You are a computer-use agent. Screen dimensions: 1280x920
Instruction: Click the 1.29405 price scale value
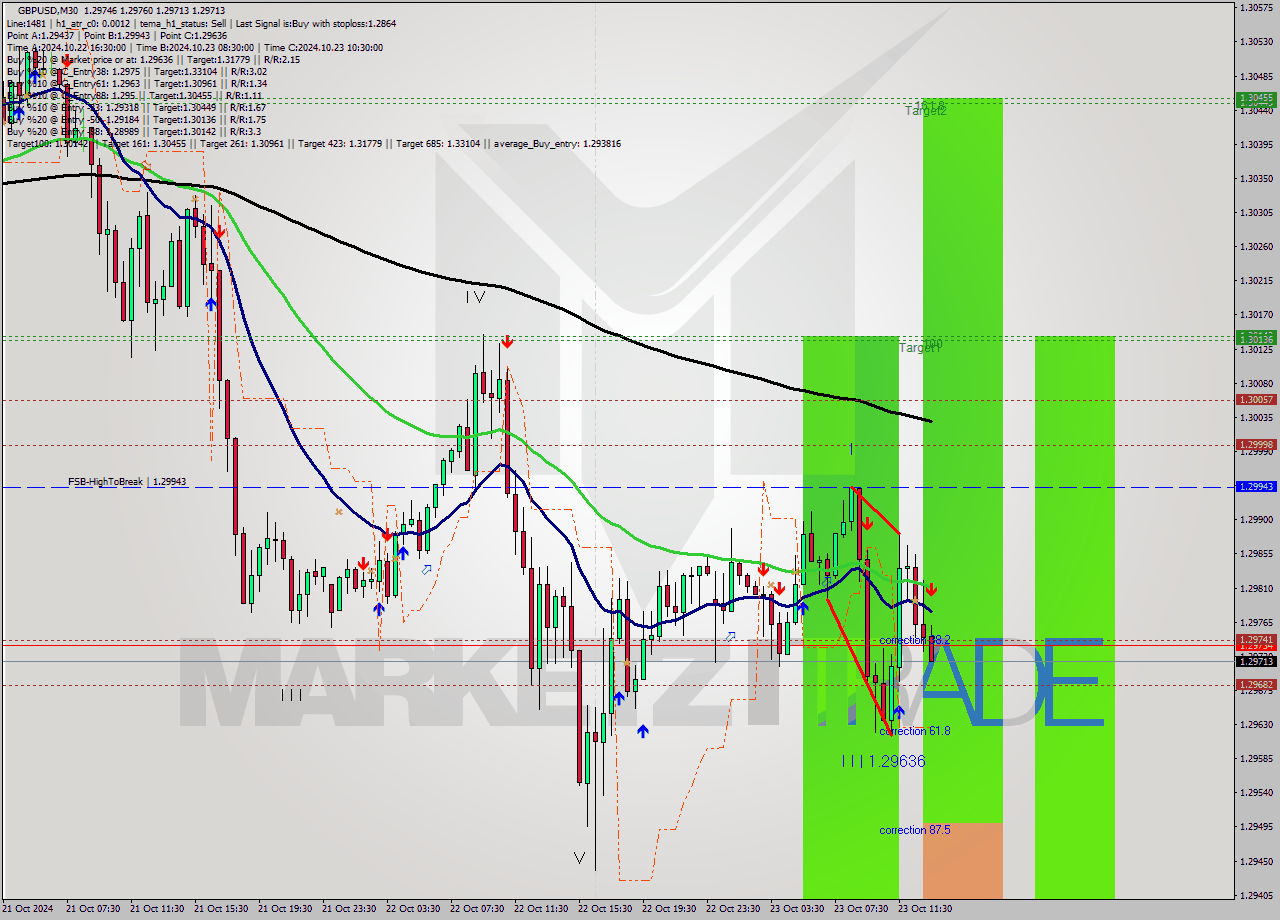[x=1256, y=895]
